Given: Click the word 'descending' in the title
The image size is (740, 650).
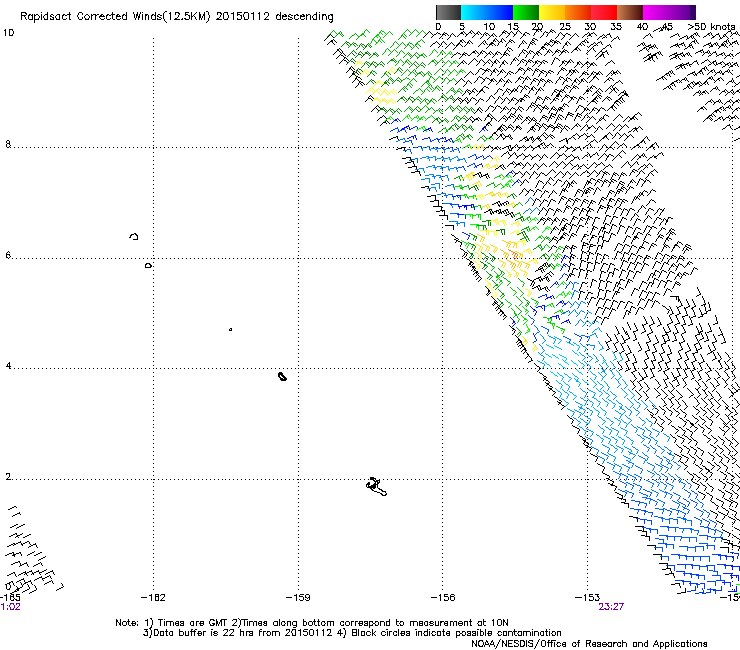Looking at the screenshot, I should 304,17.
